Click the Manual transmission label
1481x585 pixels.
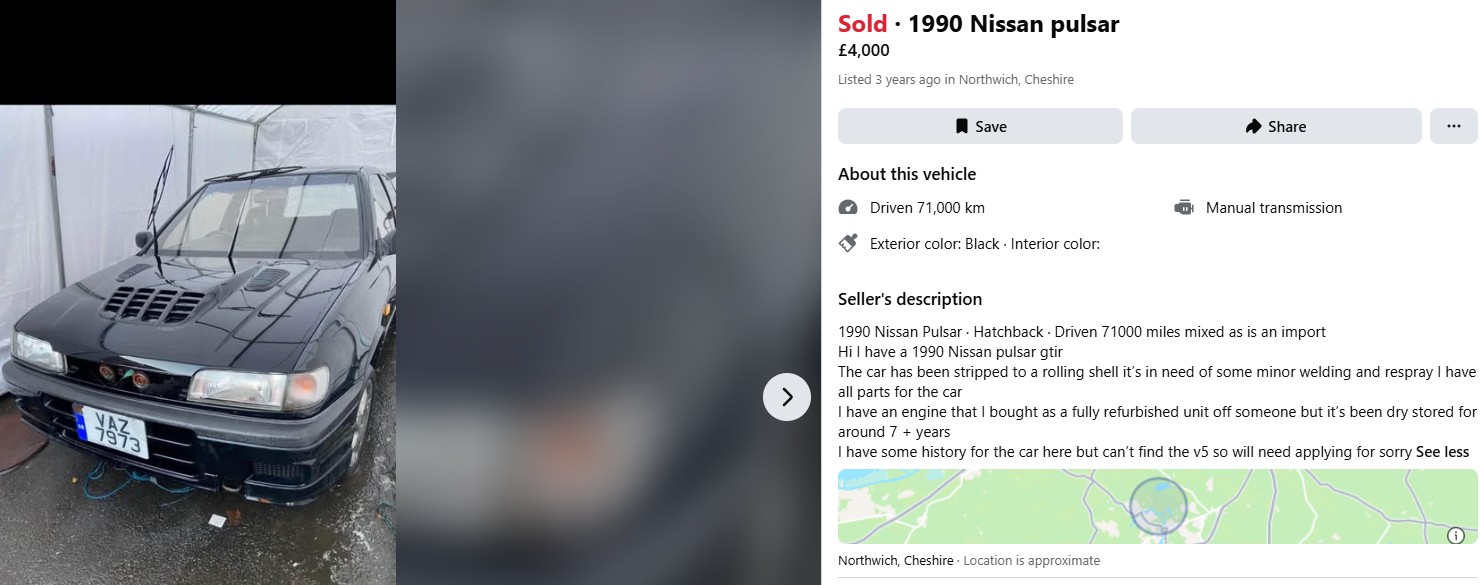(x=1274, y=208)
